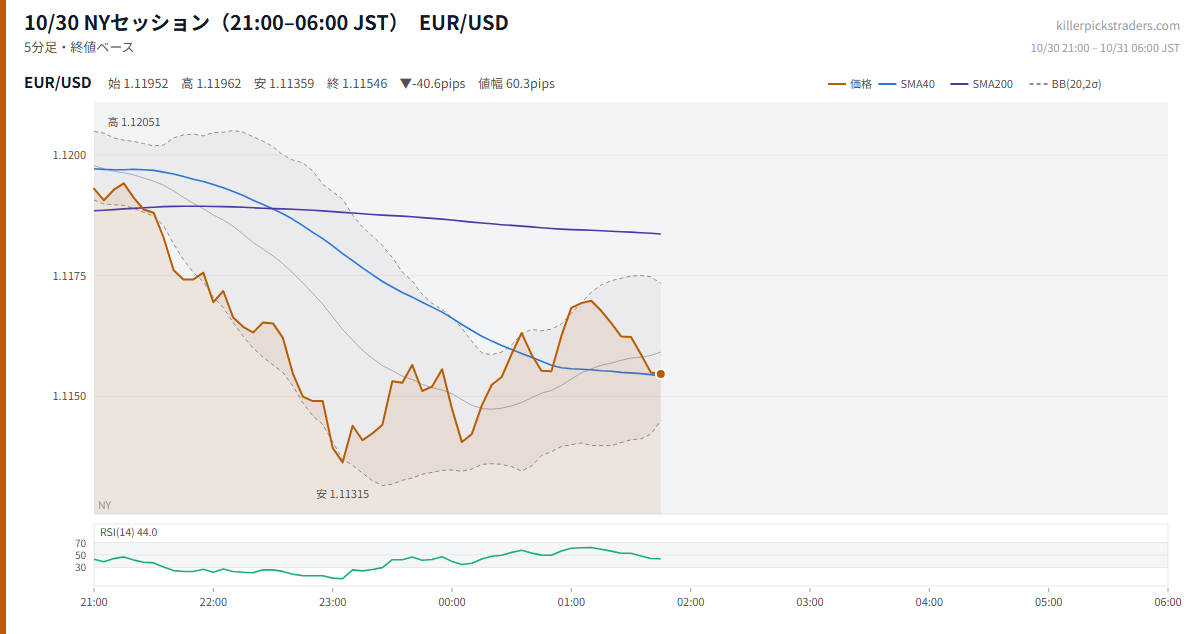Click the 03:00 time axis label
The height and width of the screenshot is (634, 1200).
810,602
